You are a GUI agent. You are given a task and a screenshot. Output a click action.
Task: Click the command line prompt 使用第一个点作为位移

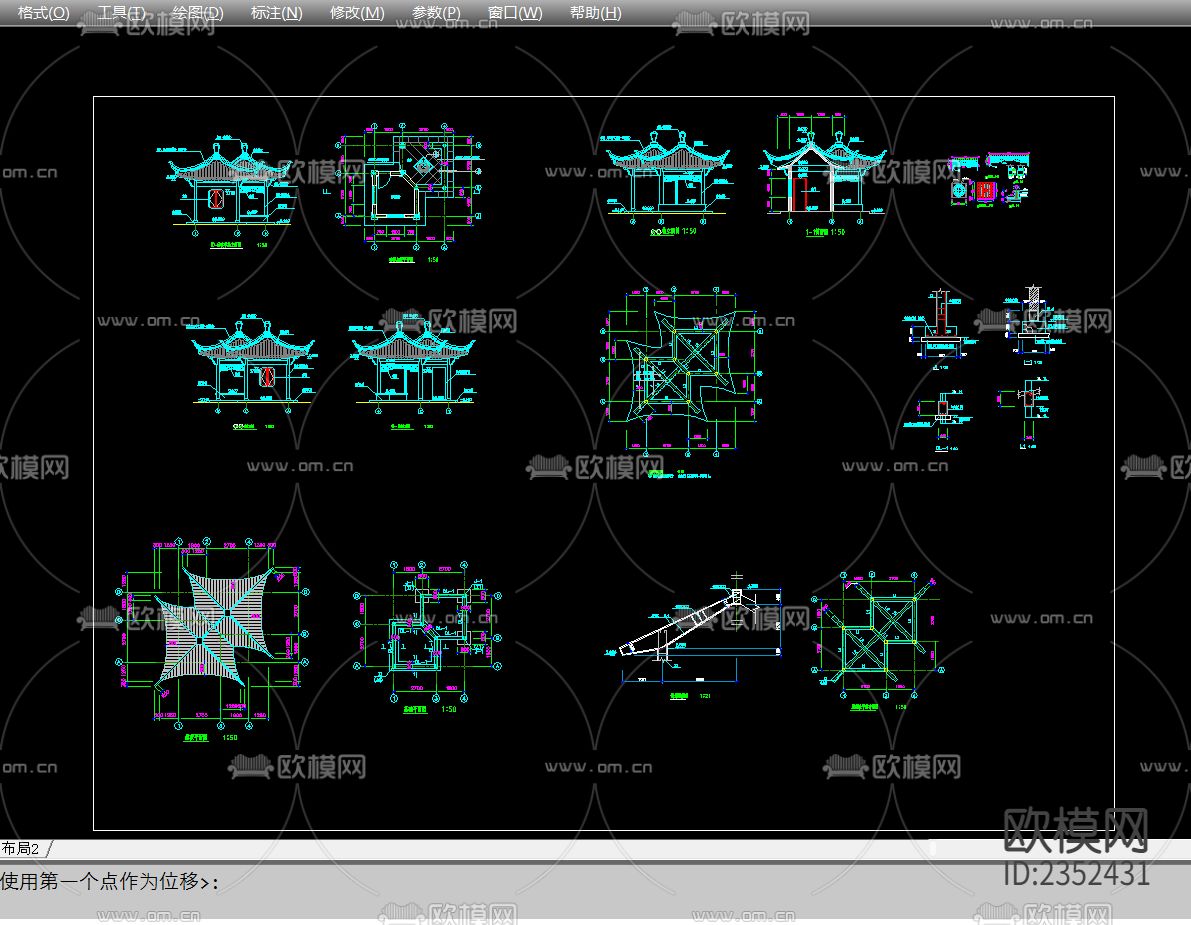(110, 881)
